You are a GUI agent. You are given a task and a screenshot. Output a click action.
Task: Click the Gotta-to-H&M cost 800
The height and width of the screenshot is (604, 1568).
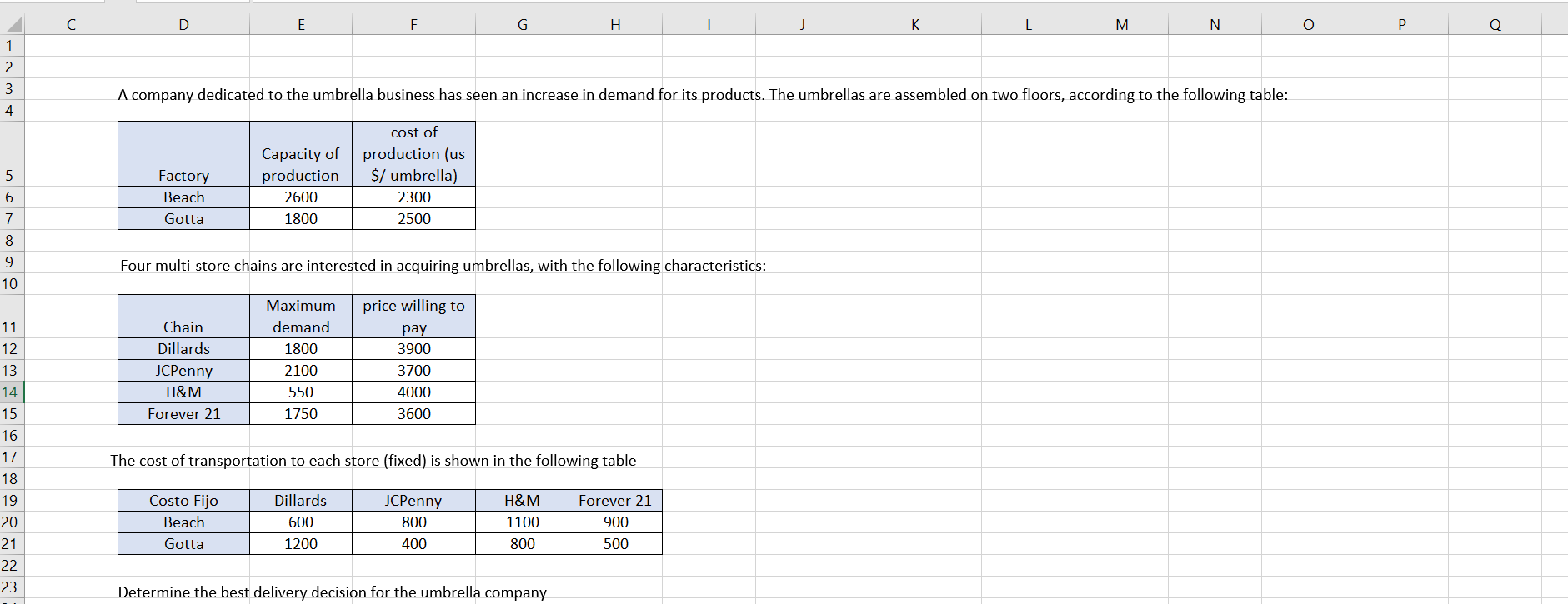[523, 543]
